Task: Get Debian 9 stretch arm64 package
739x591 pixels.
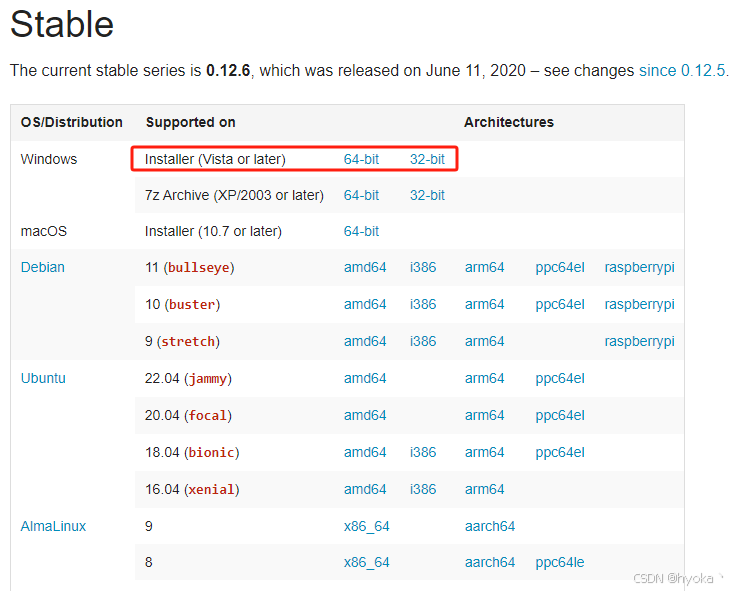Action: [484, 341]
